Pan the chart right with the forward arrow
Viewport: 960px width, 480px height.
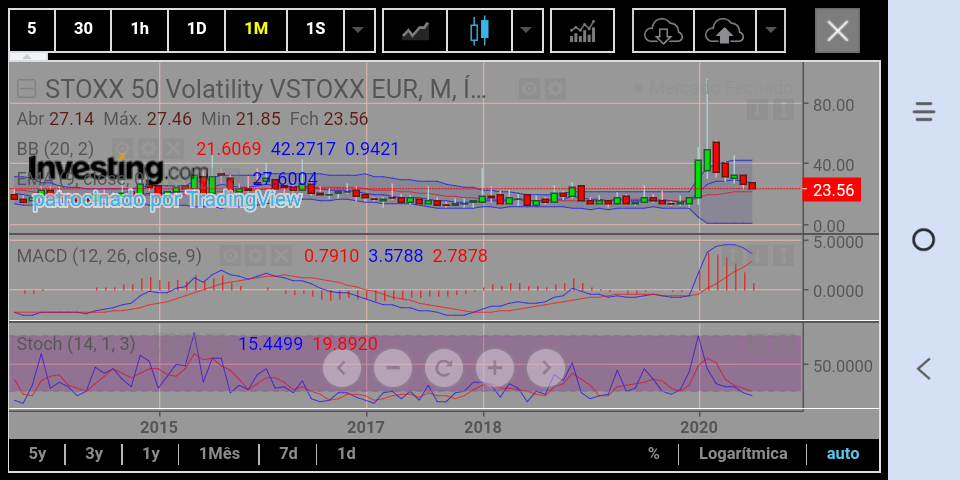(546, 368)
